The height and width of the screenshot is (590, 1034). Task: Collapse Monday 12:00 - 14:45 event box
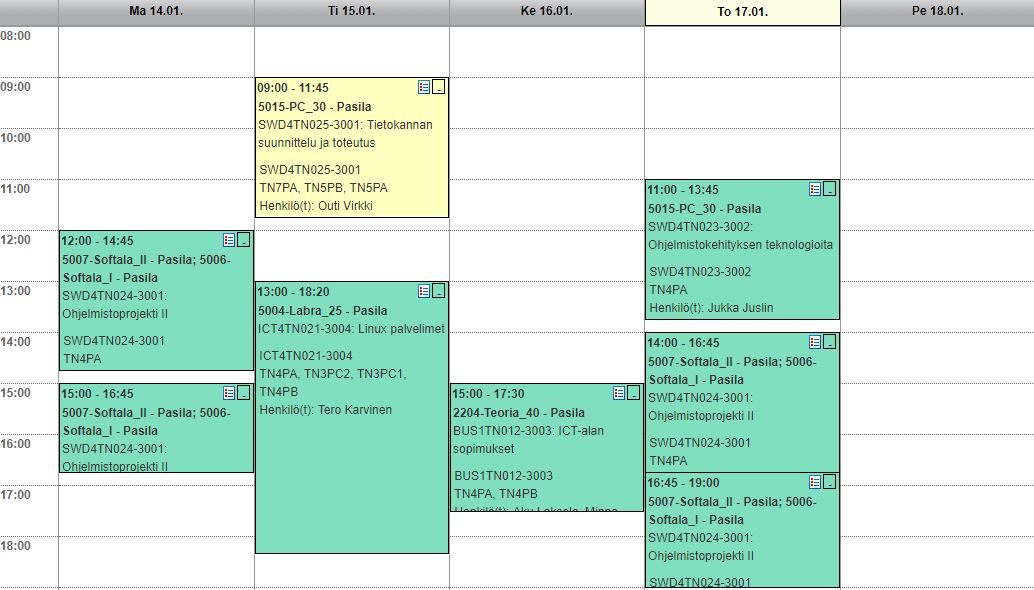[x=244, y=240]
